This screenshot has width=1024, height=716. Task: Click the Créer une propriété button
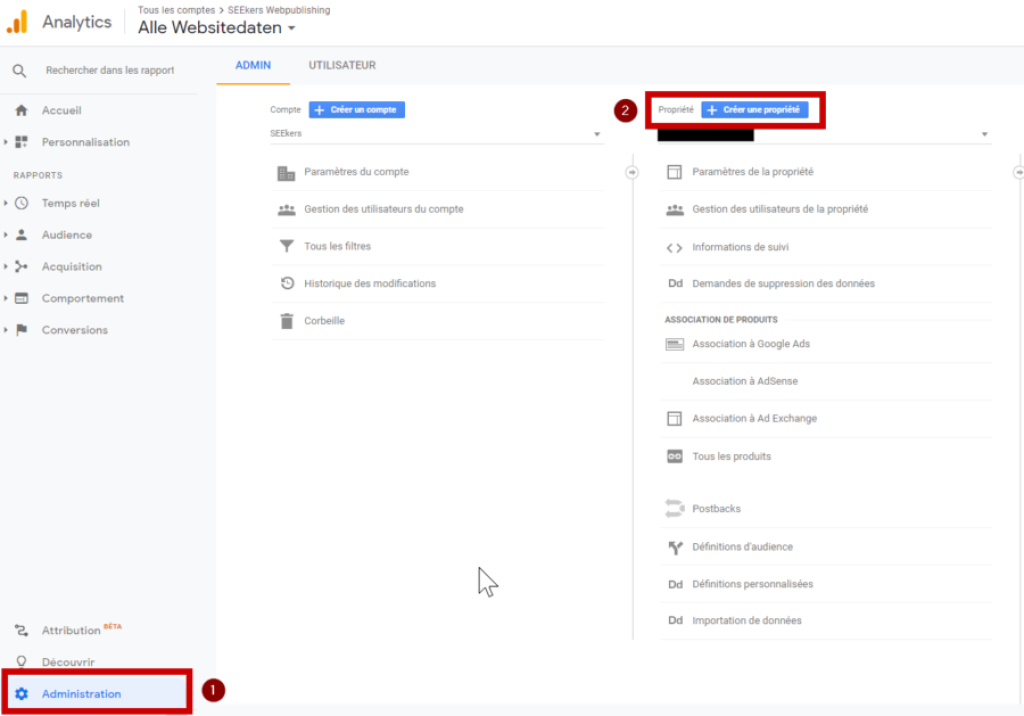[x=755, y=110]
